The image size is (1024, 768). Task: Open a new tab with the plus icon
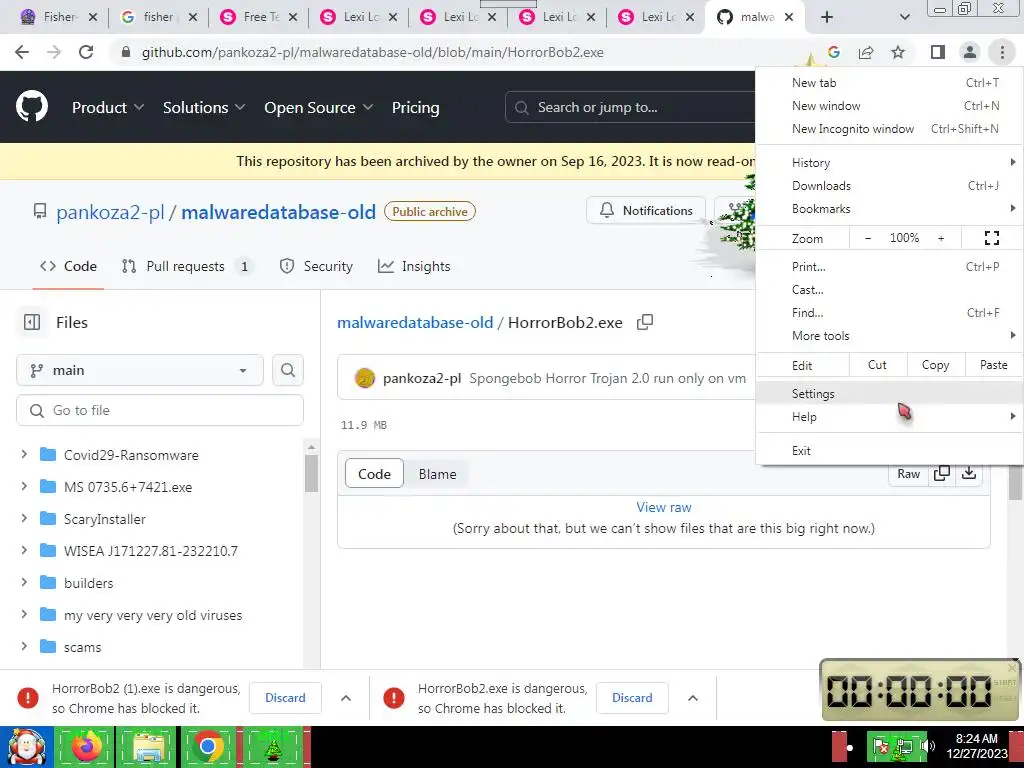[x=827, y=17]
